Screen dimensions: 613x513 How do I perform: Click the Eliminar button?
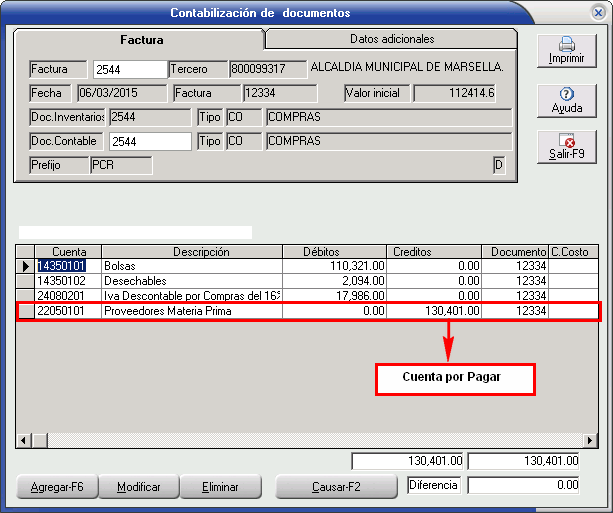click(x=220, y=486)
